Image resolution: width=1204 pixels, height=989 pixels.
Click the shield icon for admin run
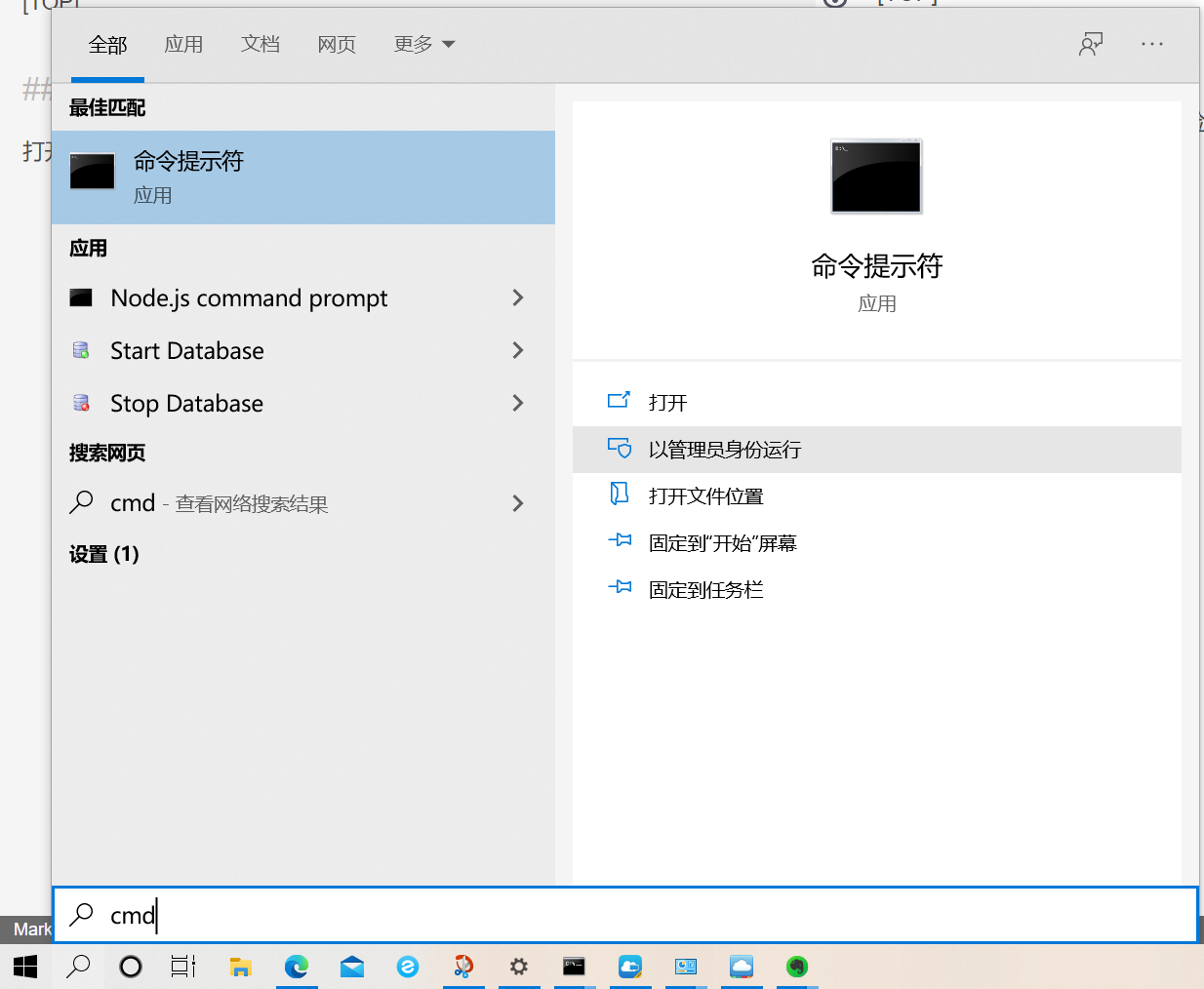pos(620,448)
